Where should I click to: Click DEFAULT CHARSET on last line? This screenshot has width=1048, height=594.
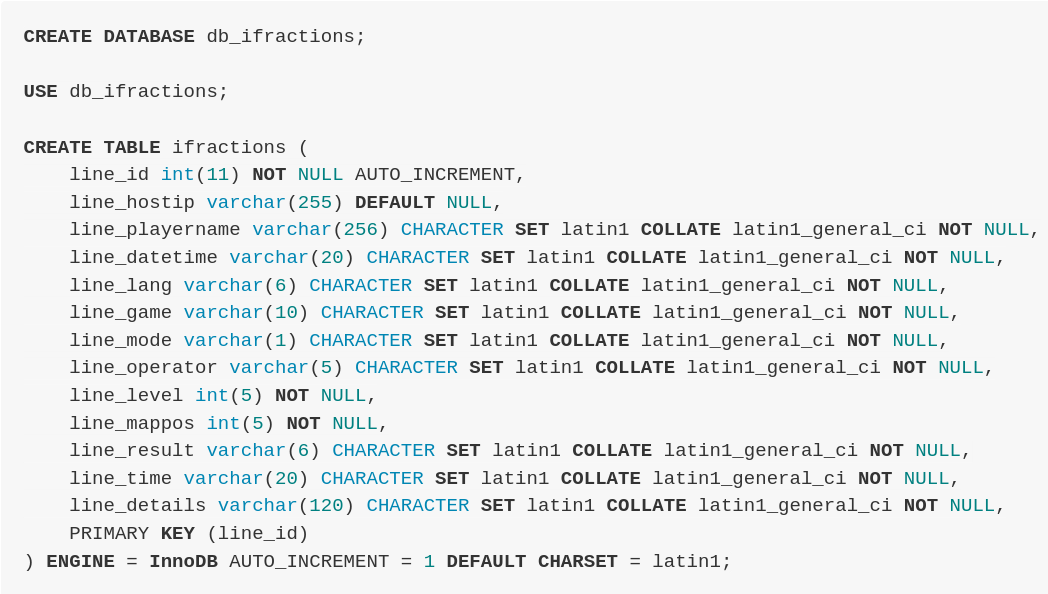532,561
